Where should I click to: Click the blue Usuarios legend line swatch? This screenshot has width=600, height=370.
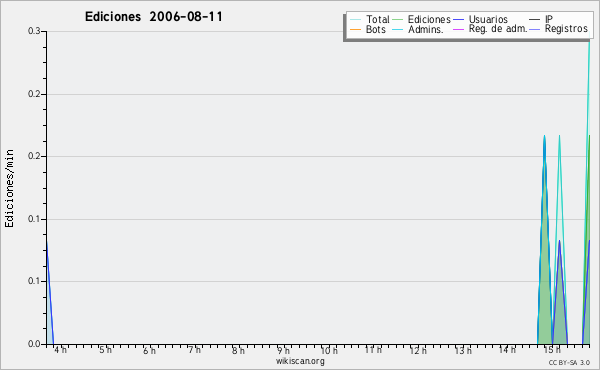coord(458,20)
